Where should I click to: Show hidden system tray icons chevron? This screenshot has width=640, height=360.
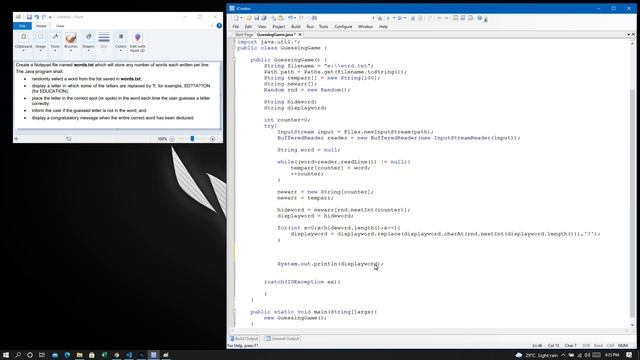point(563,355)
